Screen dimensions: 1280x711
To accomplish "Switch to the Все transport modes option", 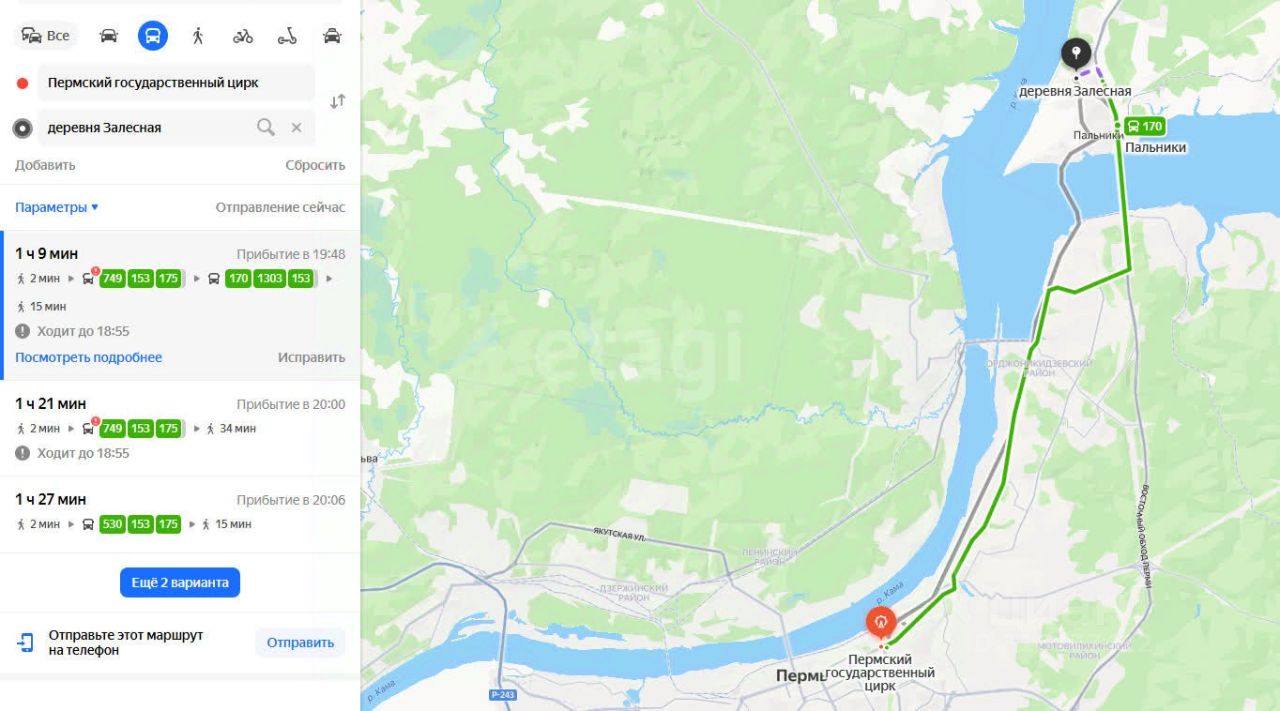I will (46, 36).
